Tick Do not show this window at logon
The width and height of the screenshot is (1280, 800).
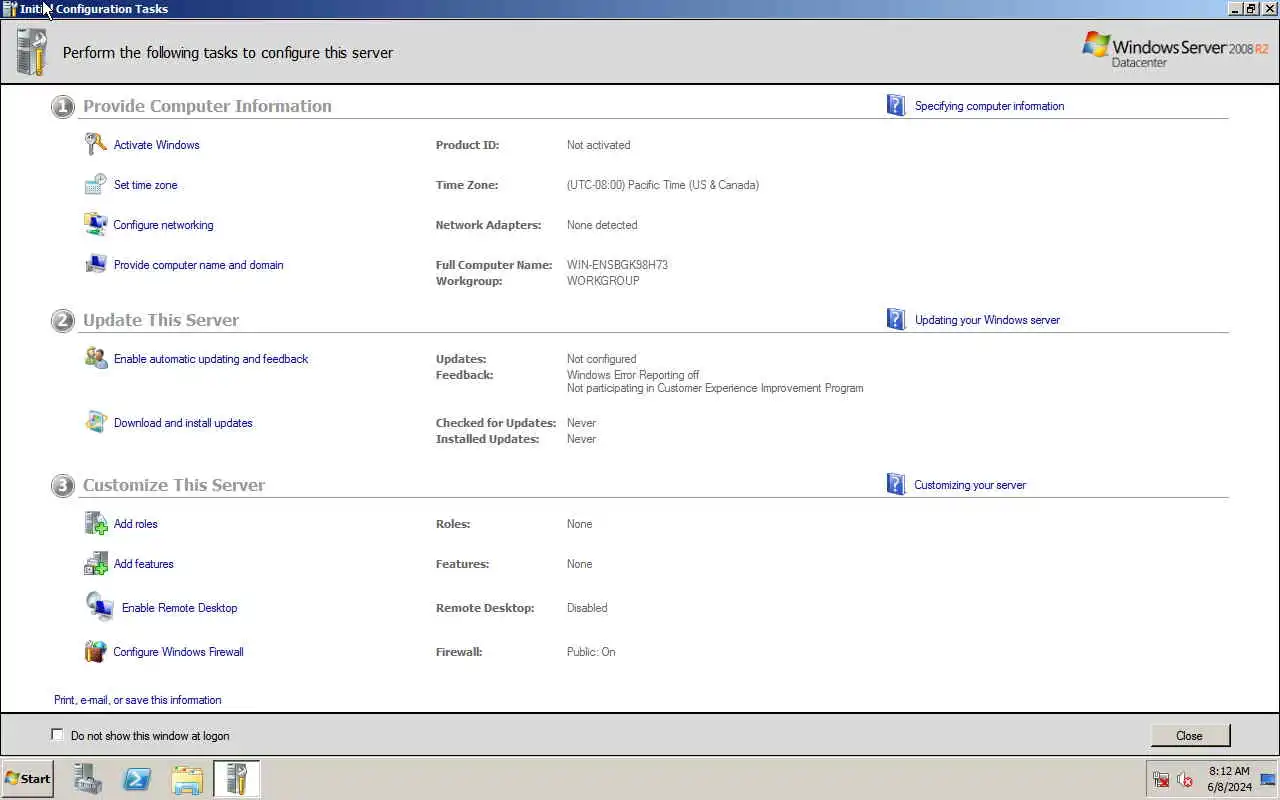(x=57, y=735)
